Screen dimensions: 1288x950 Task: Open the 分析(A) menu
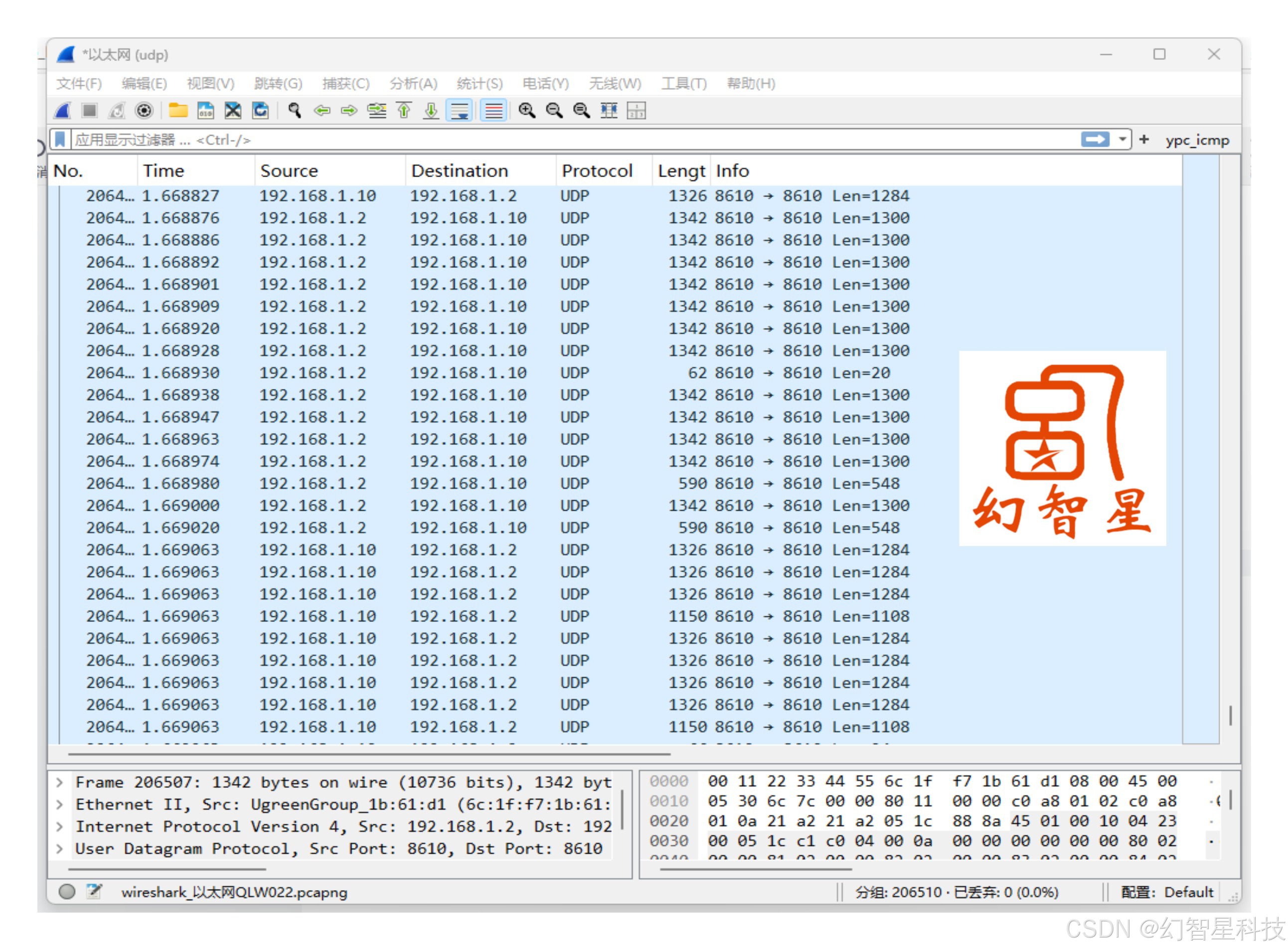click(x=413, y=84)
